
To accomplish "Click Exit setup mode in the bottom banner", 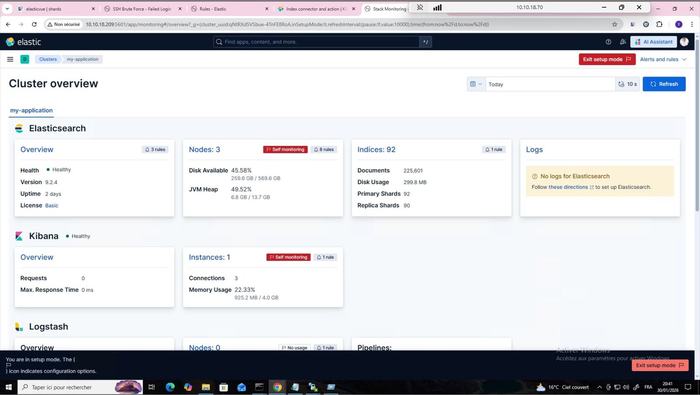I will [660, 365].
